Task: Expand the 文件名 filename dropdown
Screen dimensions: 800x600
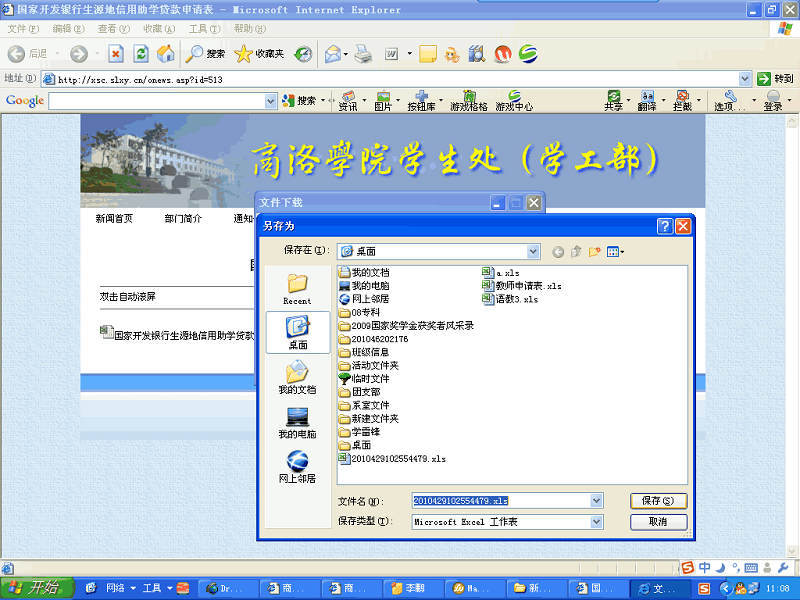Action: pyautogui.click(x=596, y=500)
